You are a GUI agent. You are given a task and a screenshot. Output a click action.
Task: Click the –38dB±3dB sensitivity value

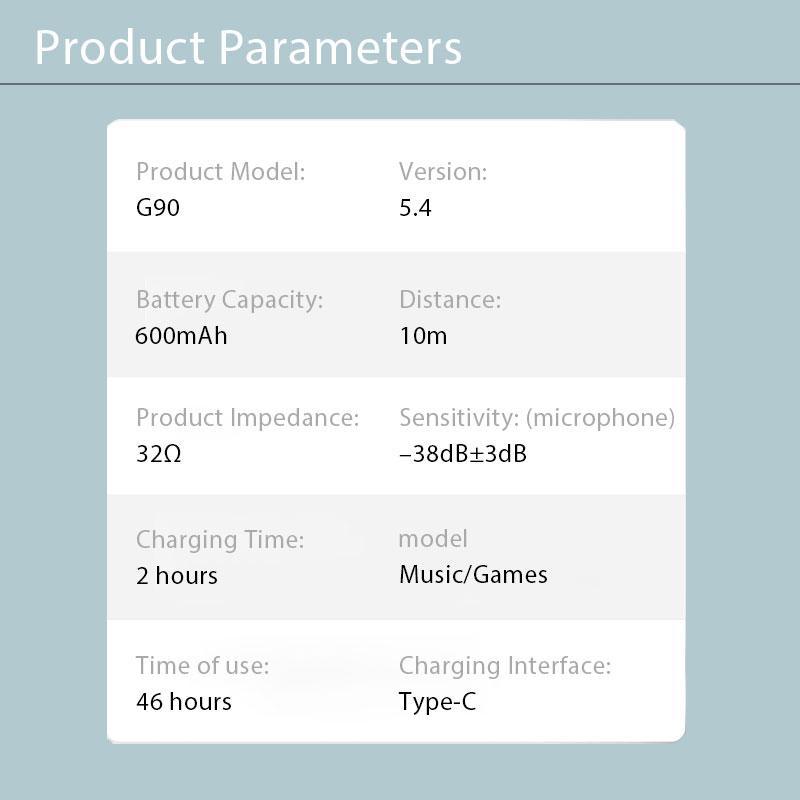coord(463,454)
